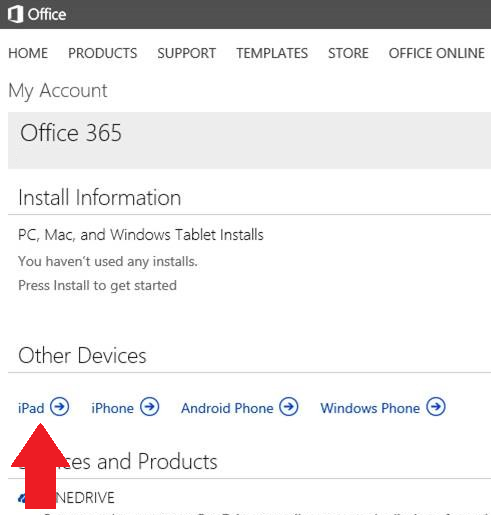Click the ONEDRIVE service label
491x515 pixels.
85,498
